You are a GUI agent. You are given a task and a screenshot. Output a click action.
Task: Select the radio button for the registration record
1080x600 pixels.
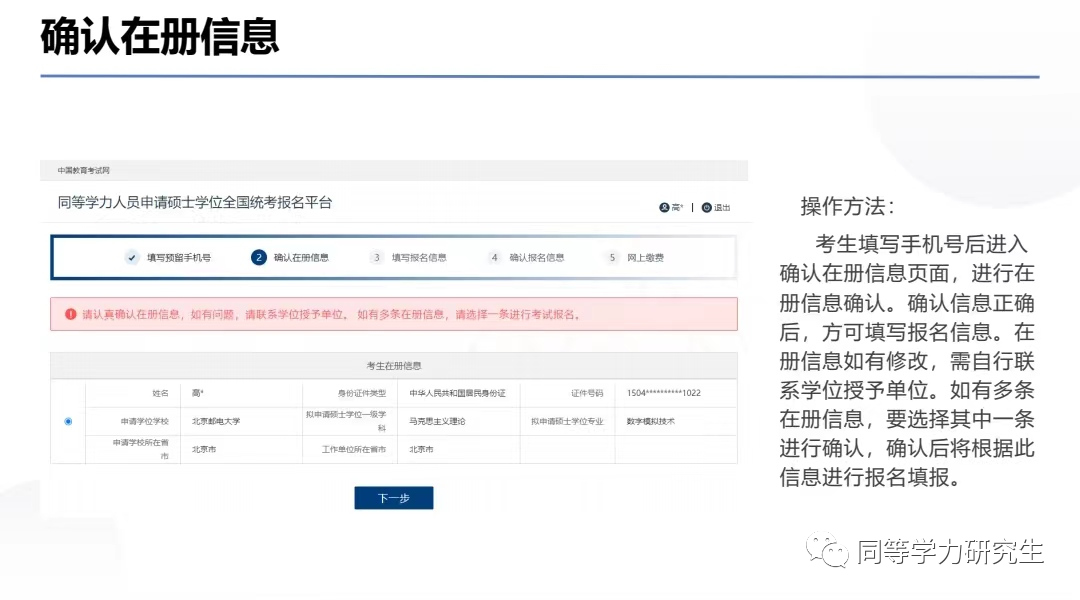coord(68,421)
